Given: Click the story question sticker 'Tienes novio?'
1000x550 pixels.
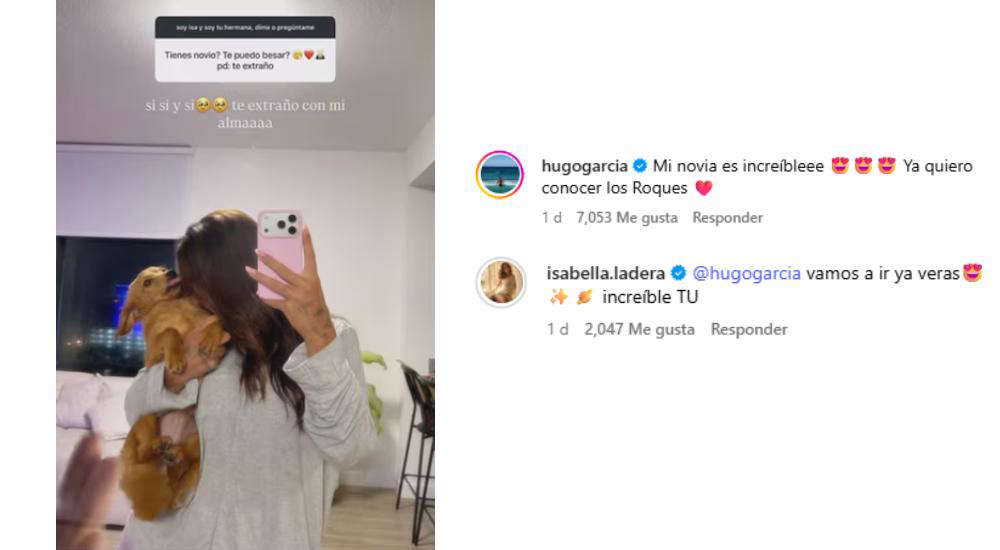Looking at the screenshot, I should point(245,49).
